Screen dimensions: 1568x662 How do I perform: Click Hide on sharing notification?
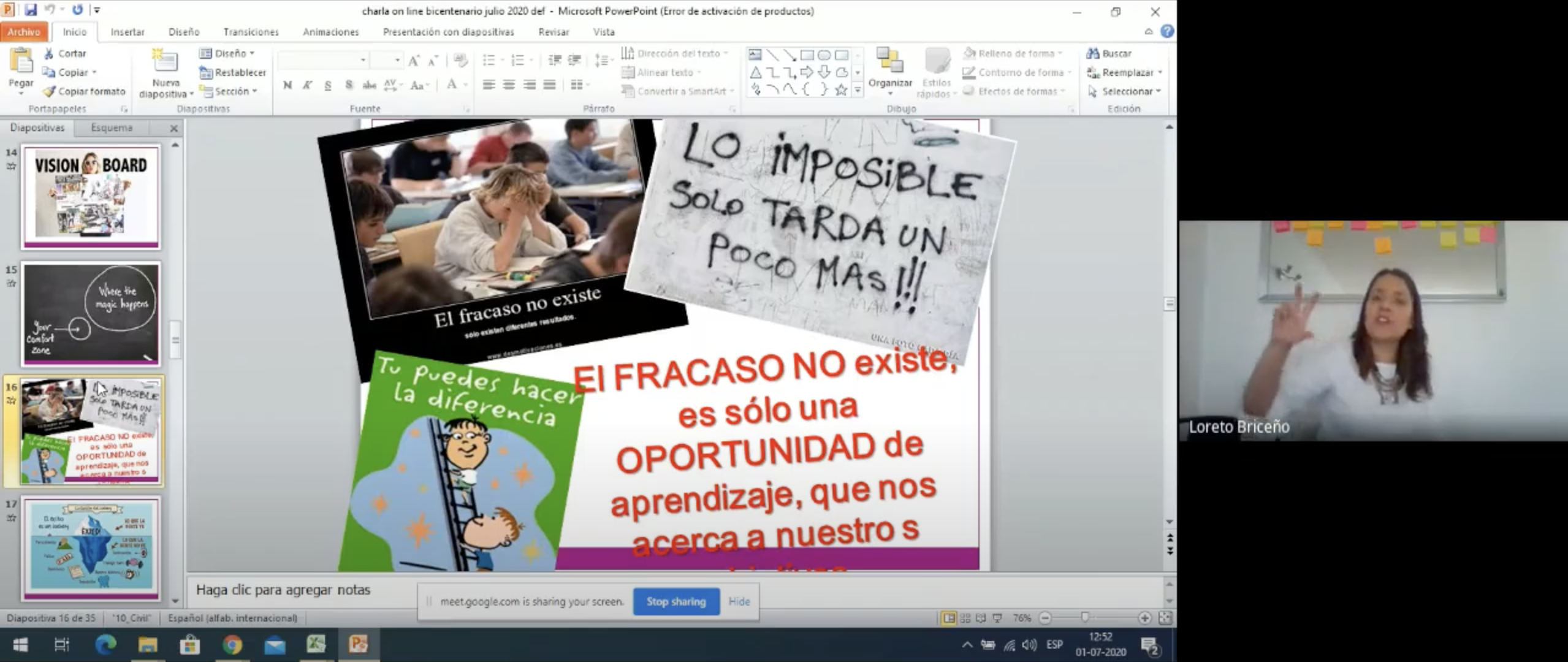739,601
